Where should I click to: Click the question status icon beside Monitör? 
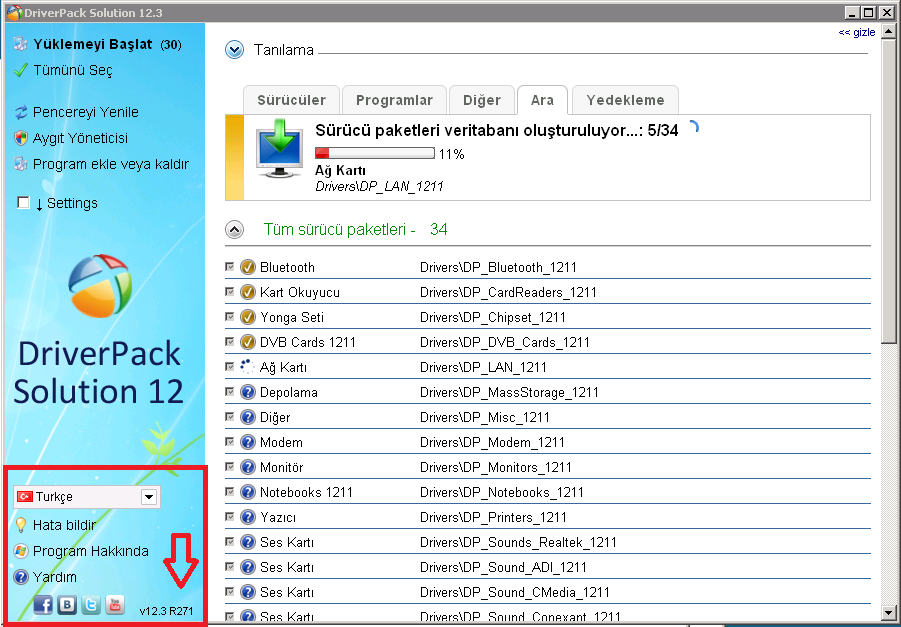[x=248, y=467]
